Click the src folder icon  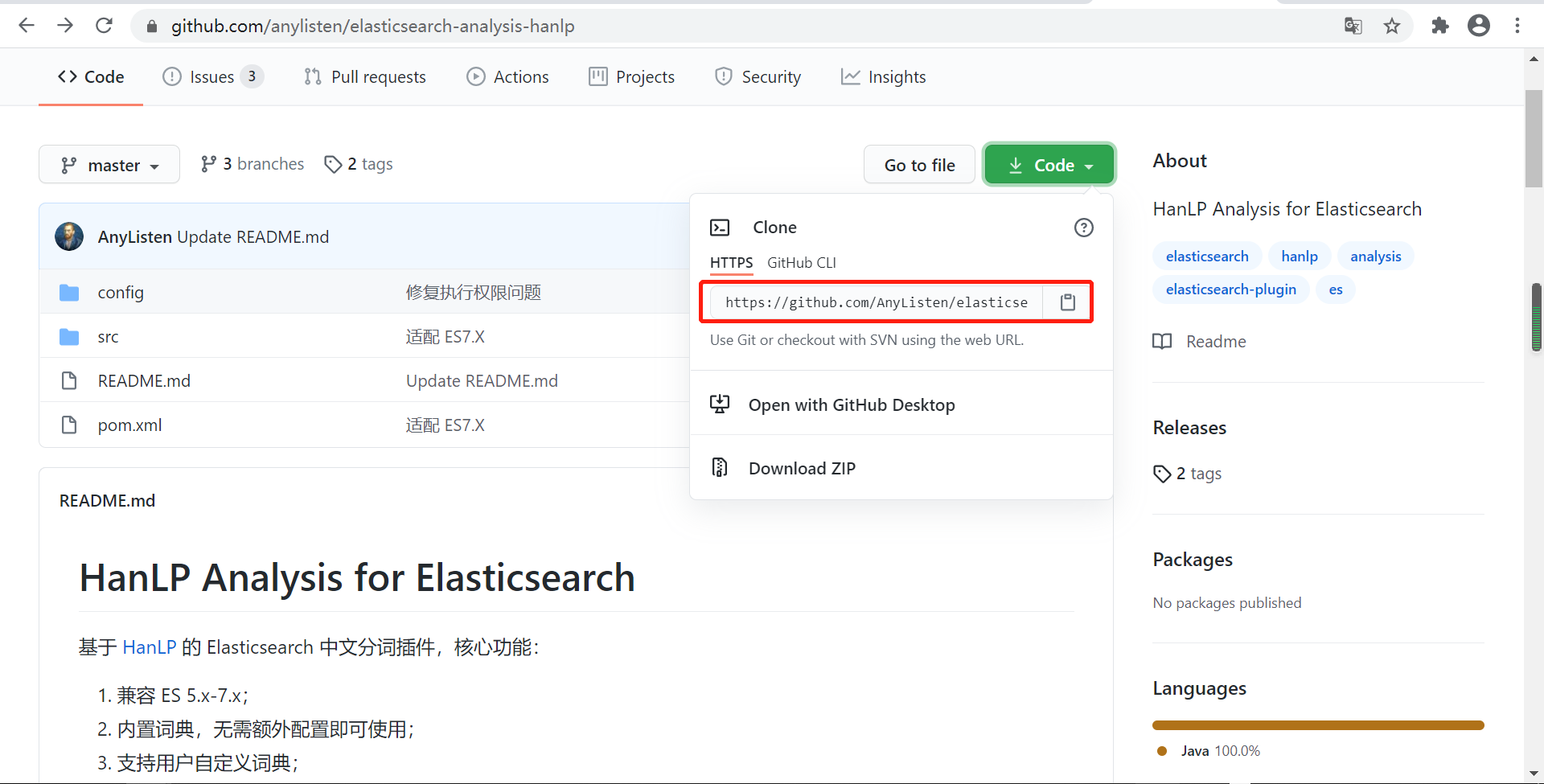69,337
